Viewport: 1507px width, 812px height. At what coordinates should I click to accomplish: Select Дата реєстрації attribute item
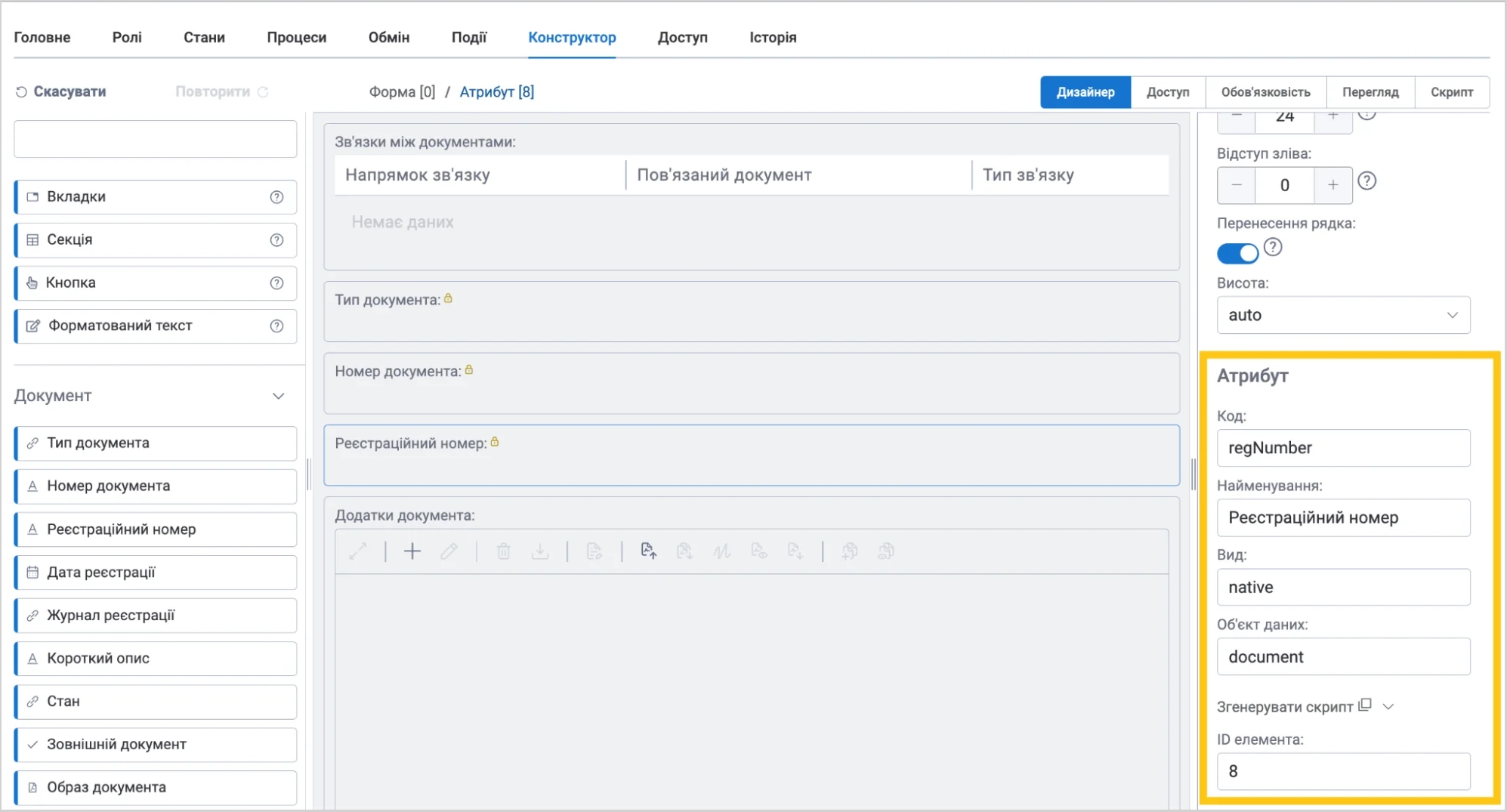pos(156,573)
